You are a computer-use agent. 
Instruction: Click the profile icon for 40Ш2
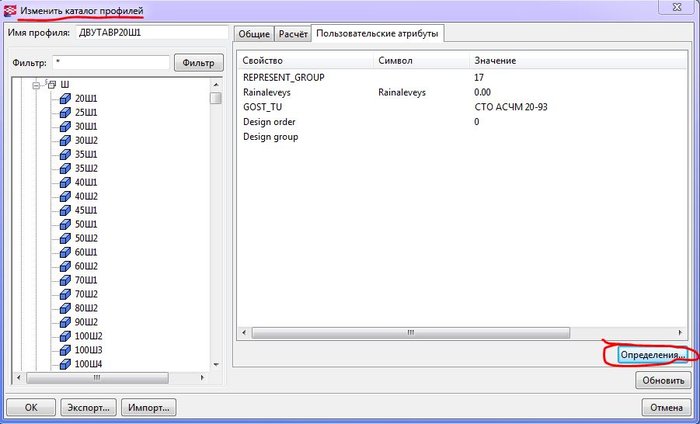click(65, 196)
